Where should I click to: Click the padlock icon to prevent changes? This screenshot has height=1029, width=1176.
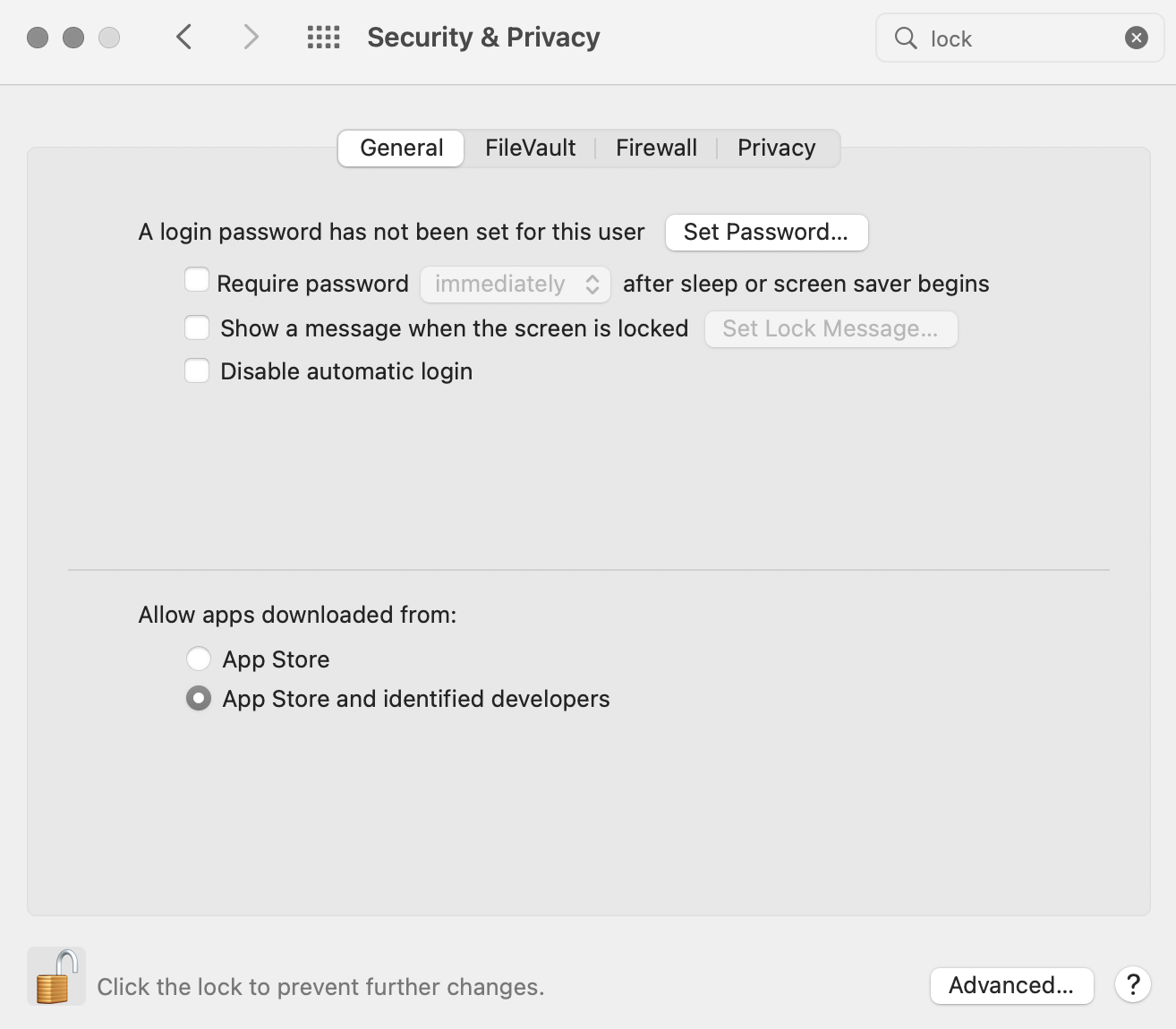tap(56, 976)
